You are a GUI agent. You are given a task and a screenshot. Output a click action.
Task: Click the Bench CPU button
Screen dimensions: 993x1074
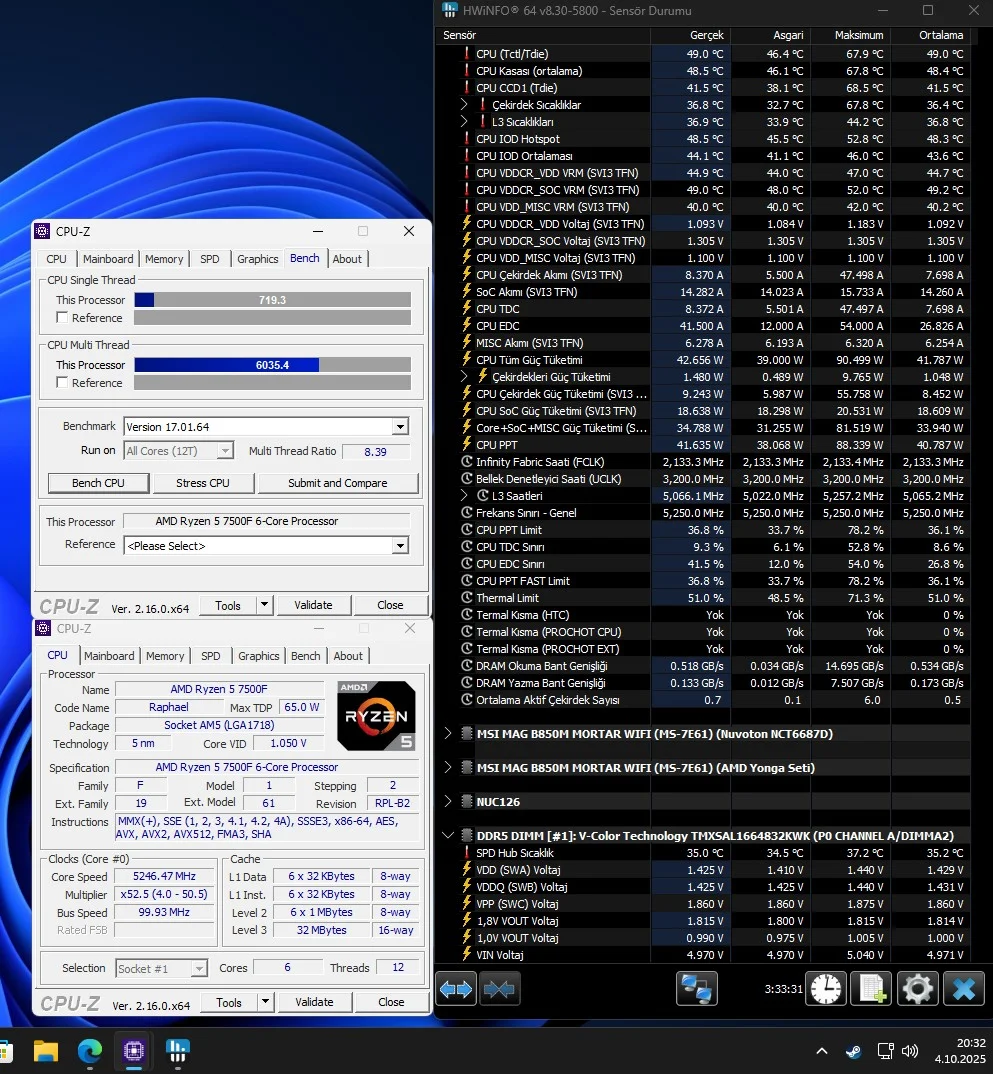[x=99, y=483]
